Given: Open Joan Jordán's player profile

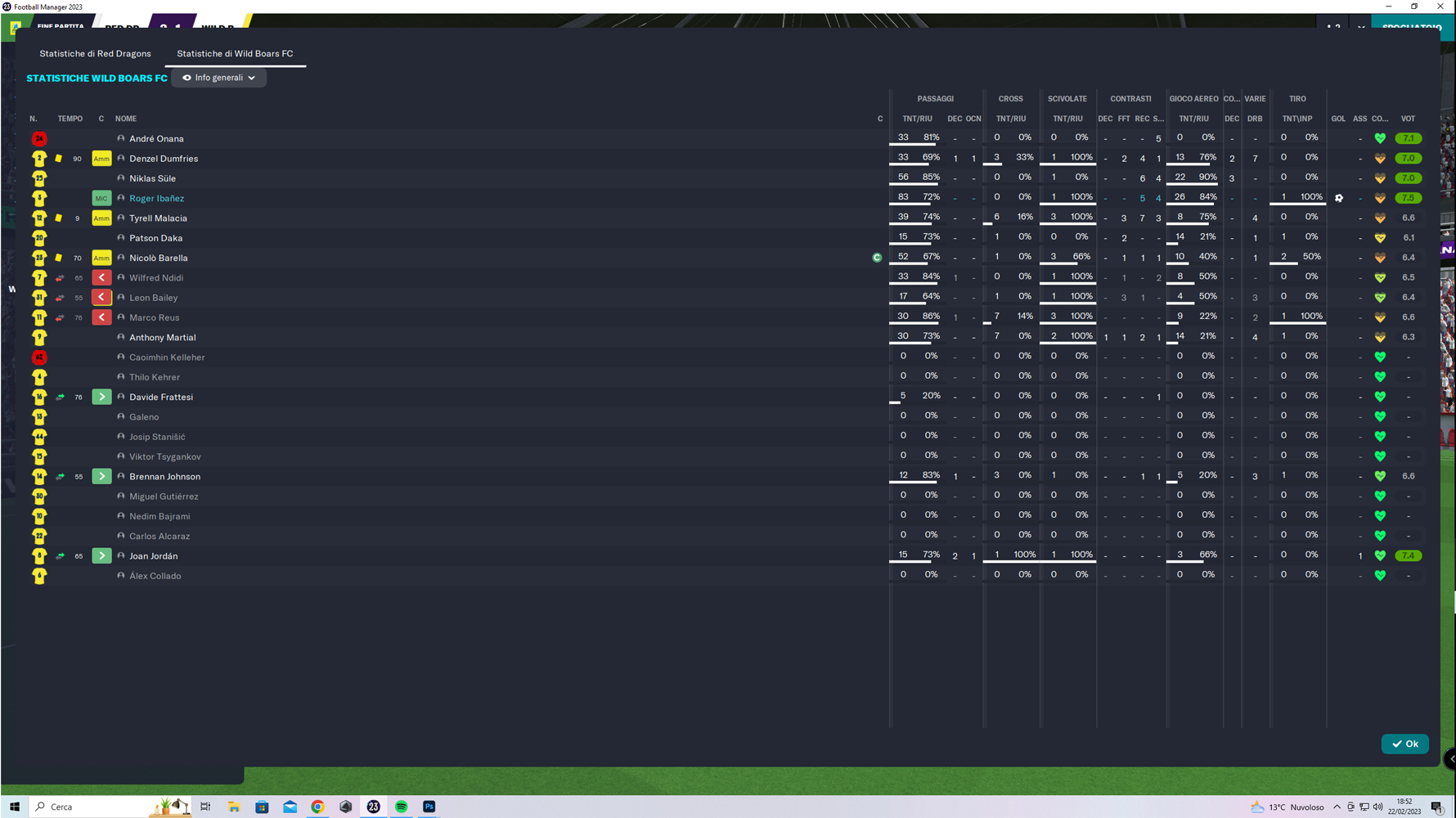Looking at the screenshot, I should [153, 556].
